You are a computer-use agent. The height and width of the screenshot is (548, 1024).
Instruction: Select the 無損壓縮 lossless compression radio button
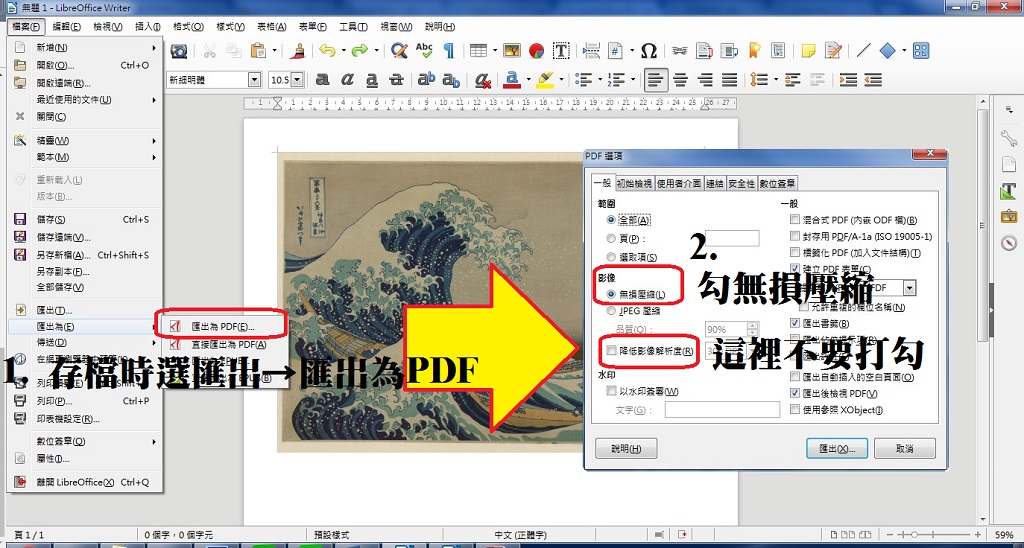pos(612,293)
